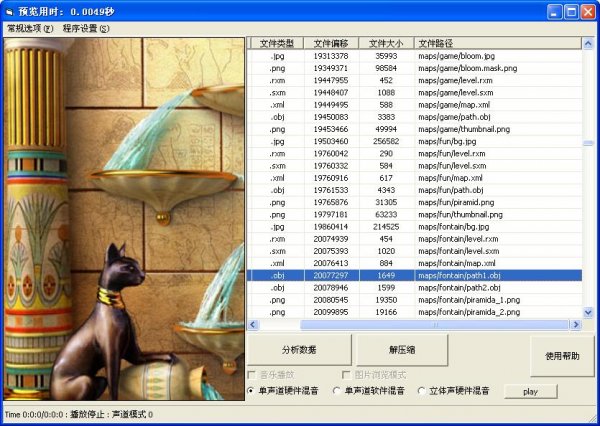Open the 程序设置 menu
Image resolution: width=600 pixels, height=426 pixels.
coord(86,28)
